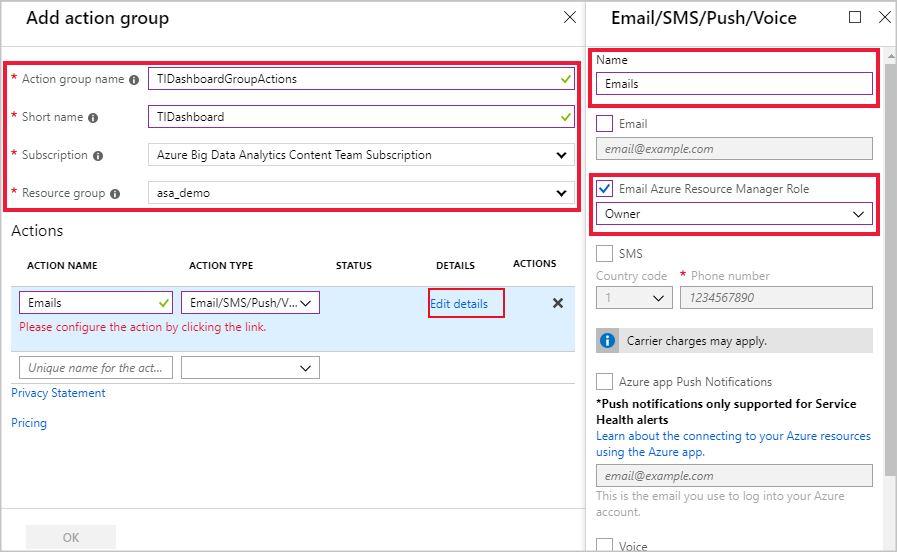897x552 pixels.
Task: Open the empty action type dropdown
Action: coord(250,368)
